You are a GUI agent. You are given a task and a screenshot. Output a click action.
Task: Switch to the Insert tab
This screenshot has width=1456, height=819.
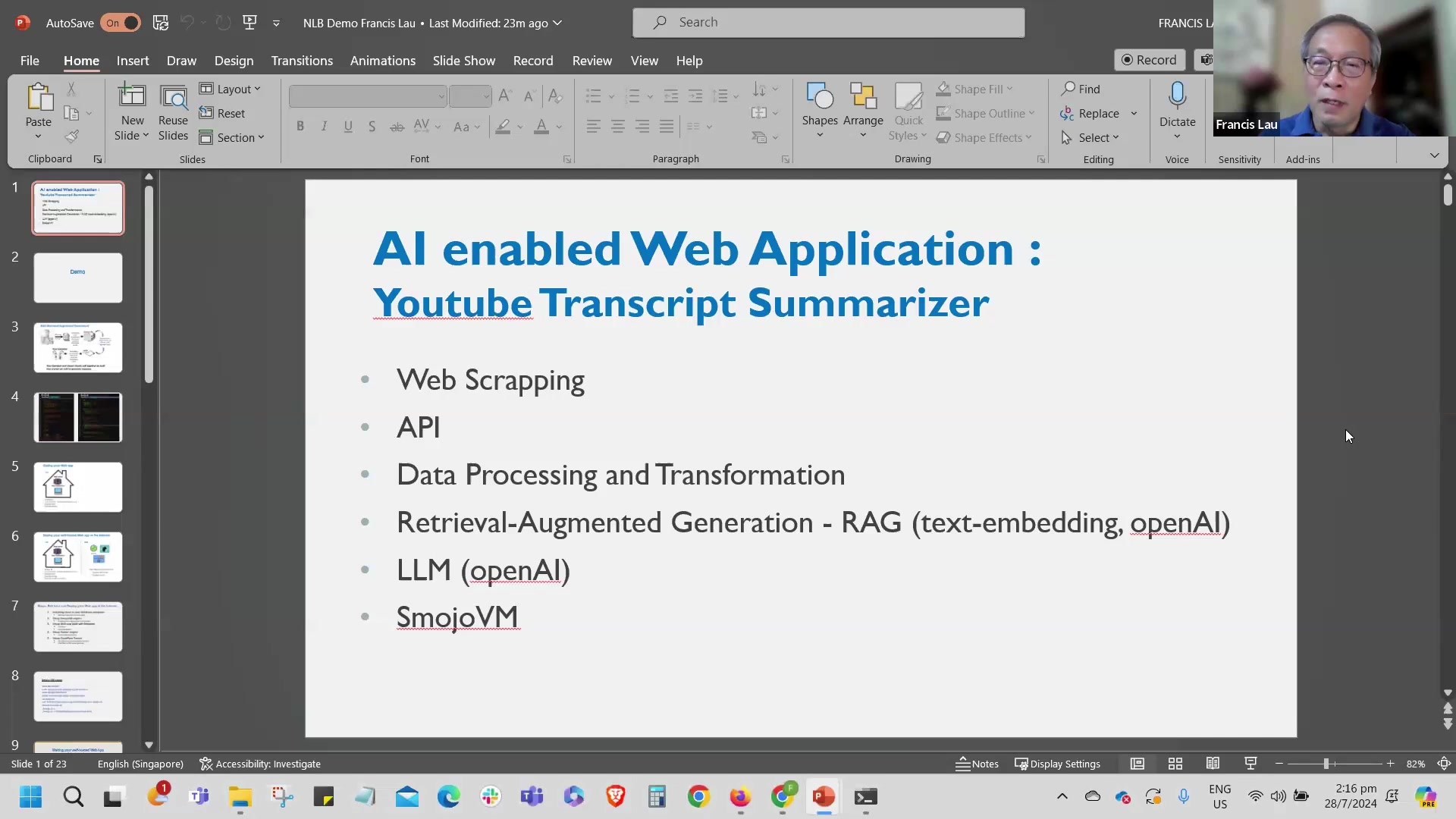[x=133, y=61]
